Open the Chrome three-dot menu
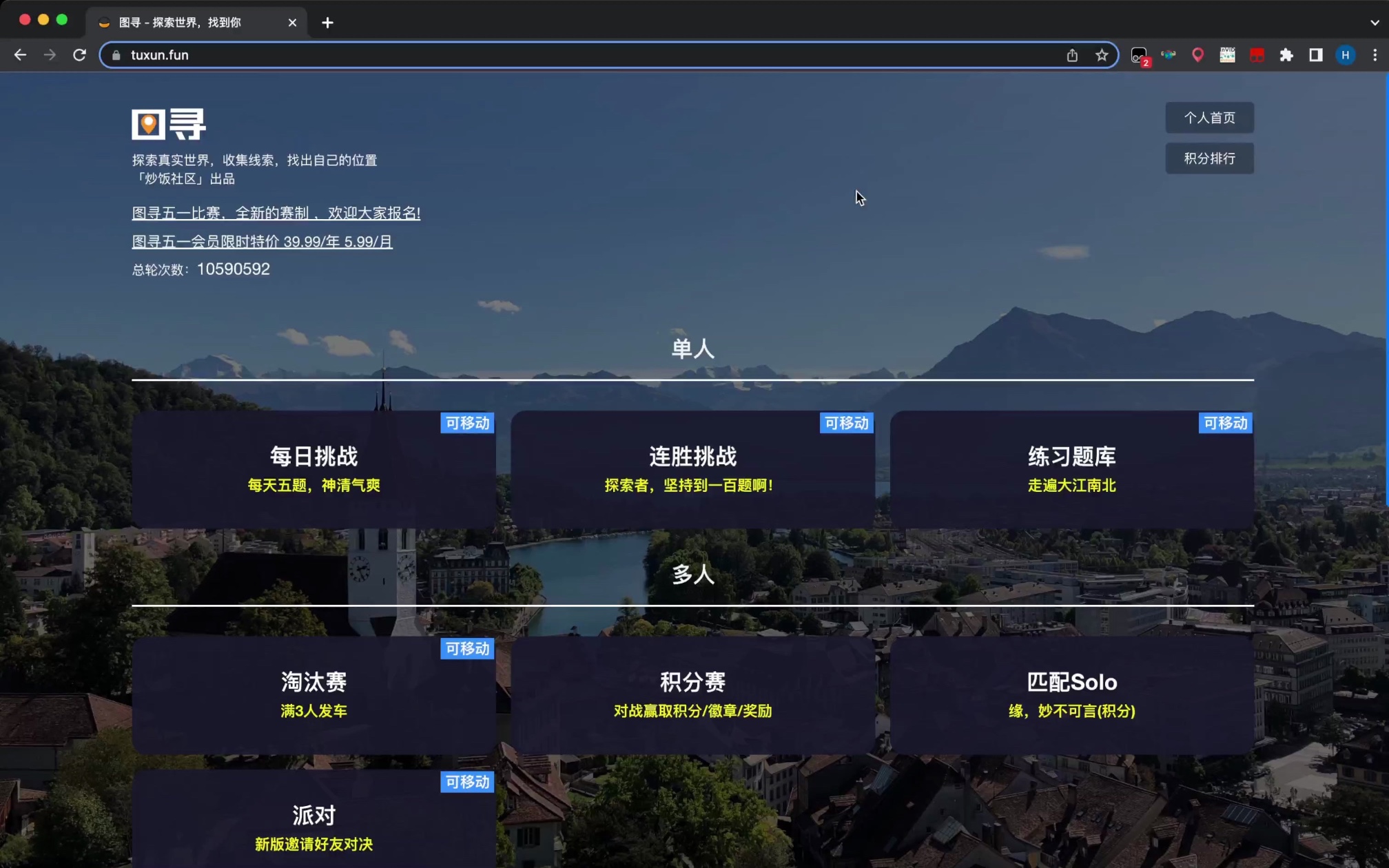 pyautogui.click(x=1373, y=55)
